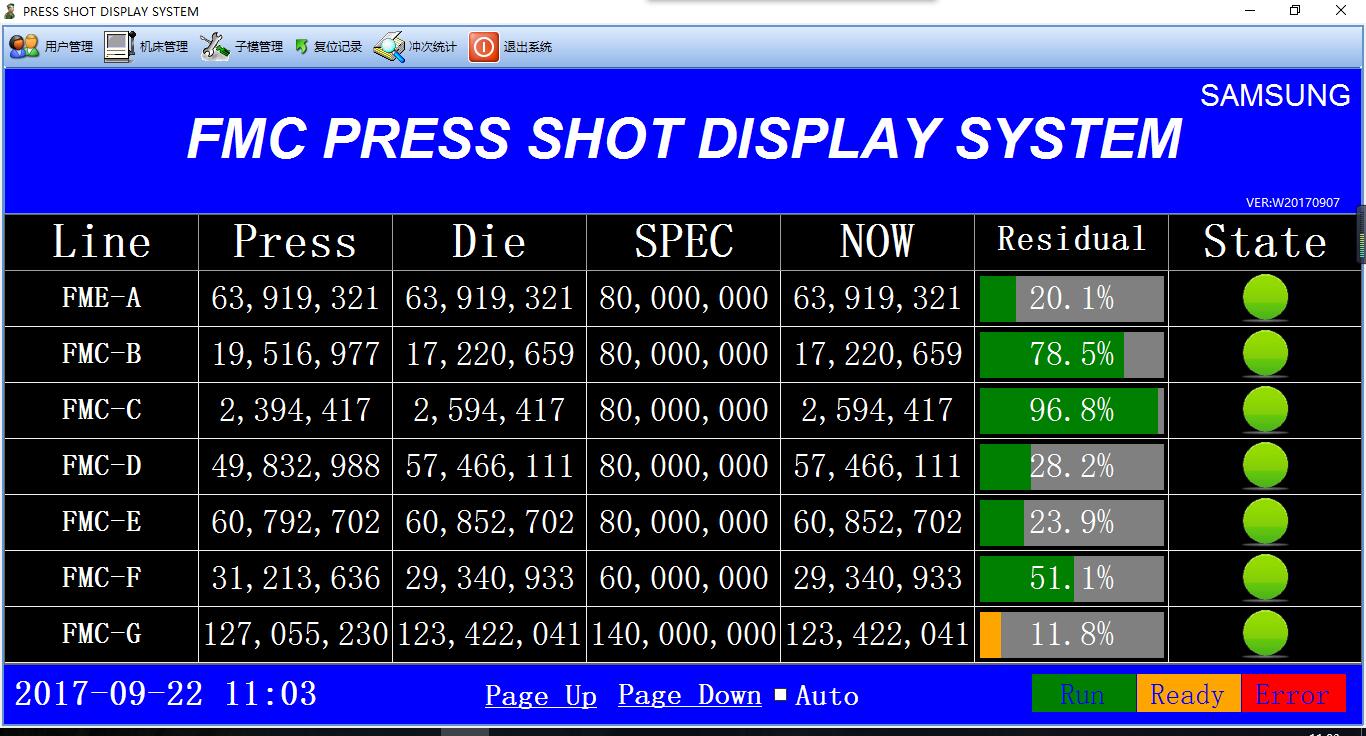This screenshot has height=736, width=1366.
Task: Select the FME-A line cell
Action: pyautogui.click(x=101, y=298)
